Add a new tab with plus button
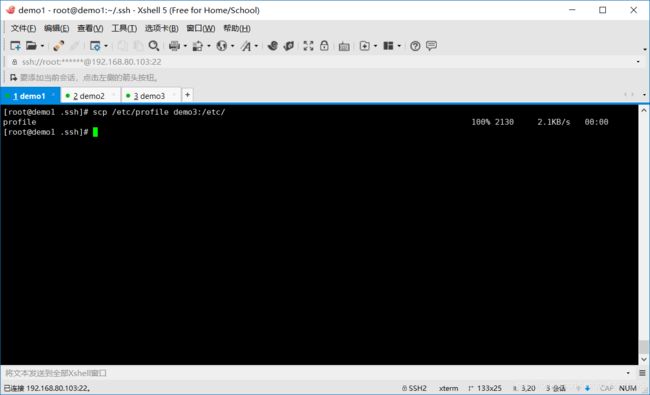 point(187,95)
